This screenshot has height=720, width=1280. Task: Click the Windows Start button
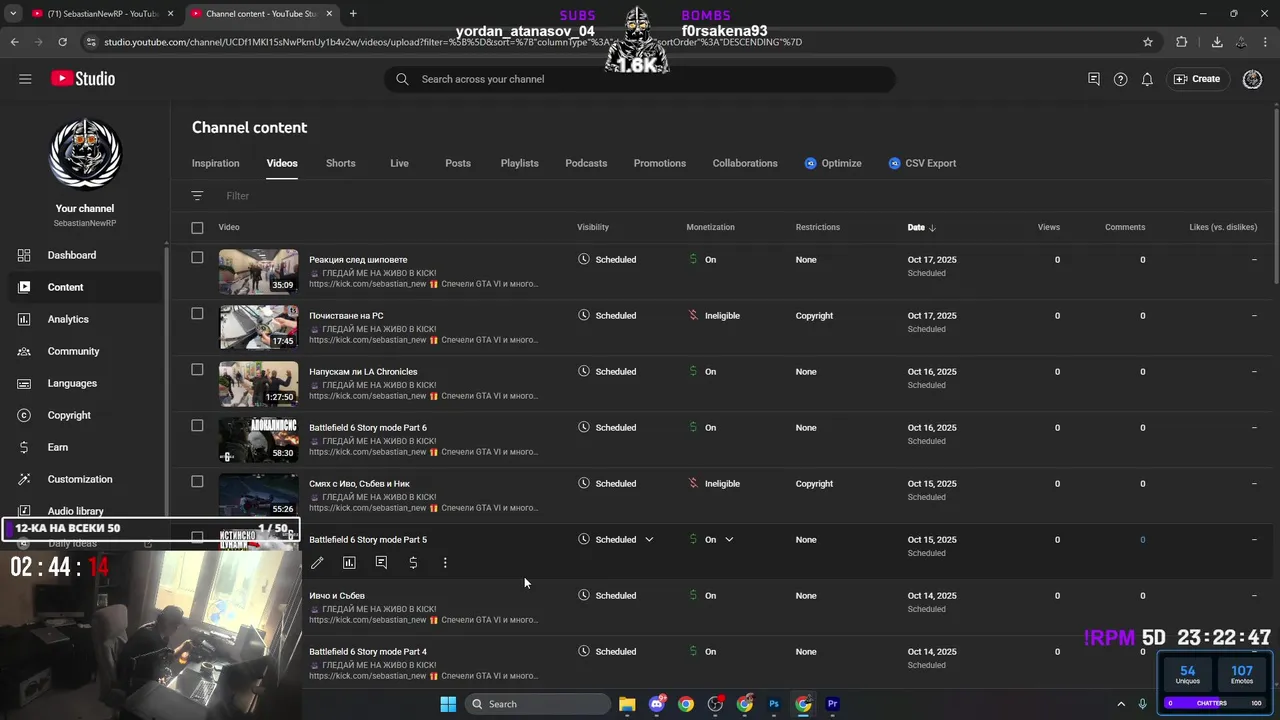click(x=448, y=704)
